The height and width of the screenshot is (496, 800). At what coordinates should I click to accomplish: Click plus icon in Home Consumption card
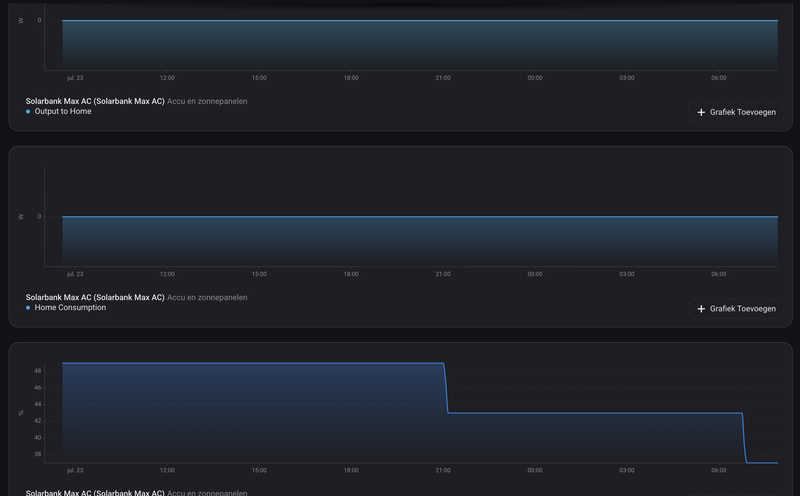[701, 309]
